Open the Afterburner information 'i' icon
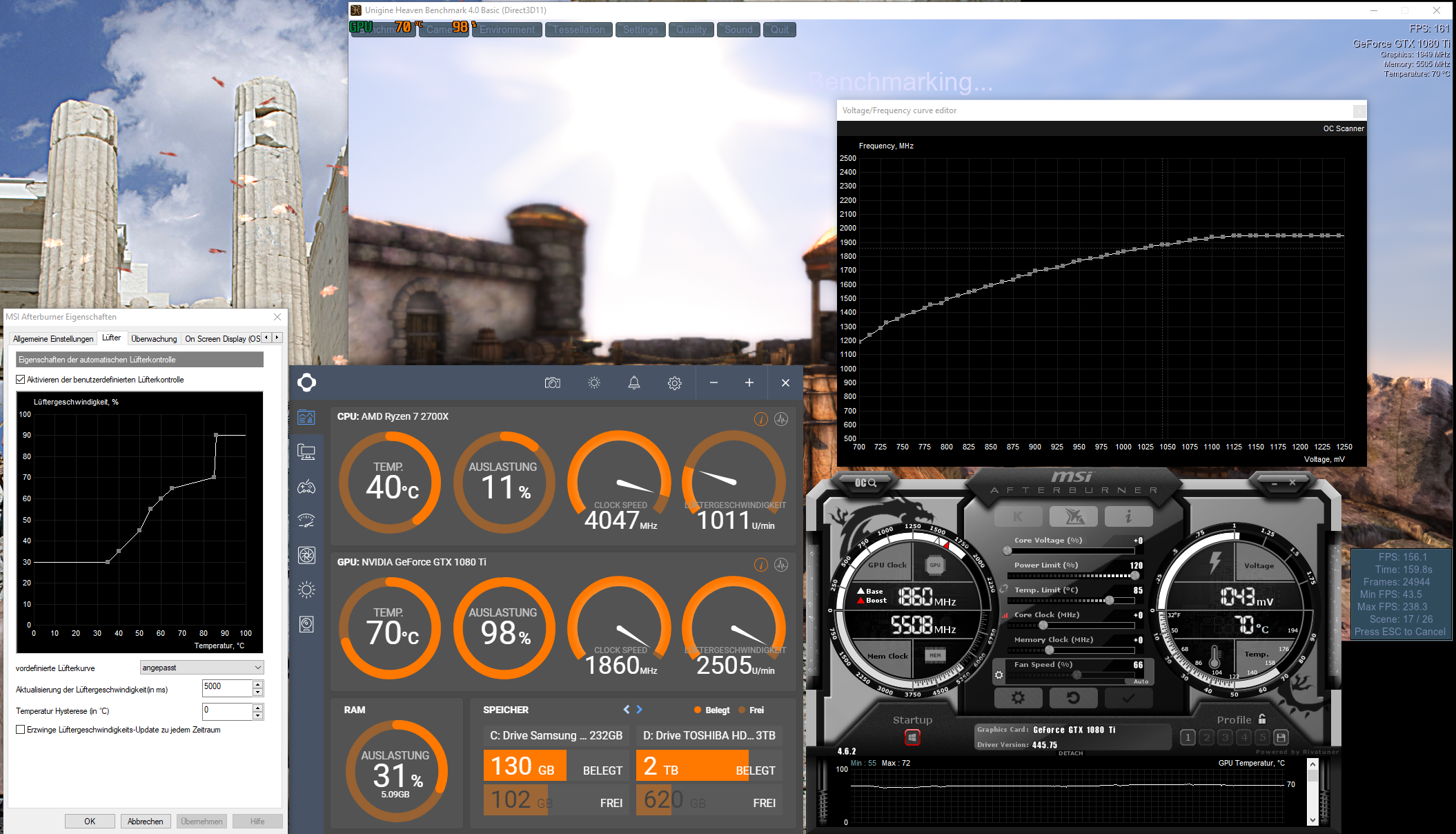The height and width of the screenshot is (834, 1456). (x=1131, y=516)
